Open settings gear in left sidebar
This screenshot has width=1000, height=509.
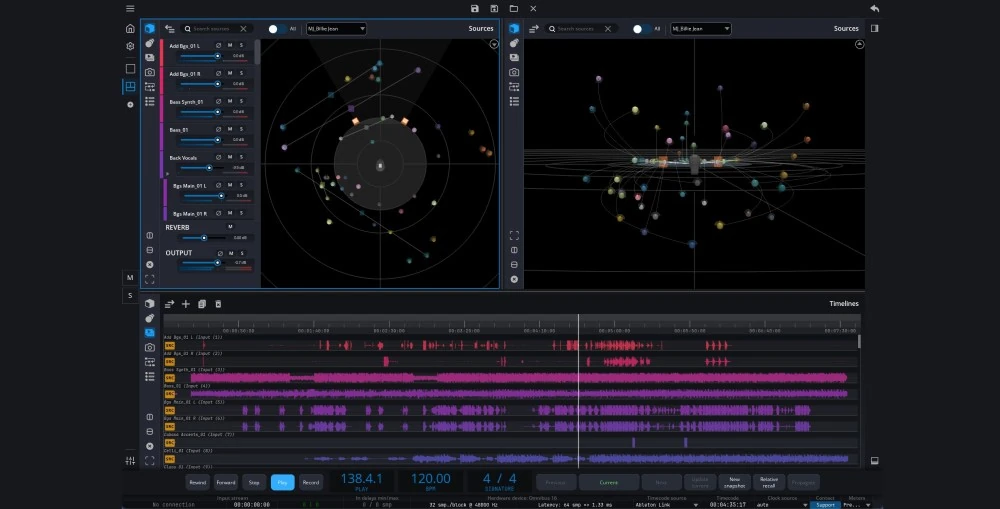(130, 46)
